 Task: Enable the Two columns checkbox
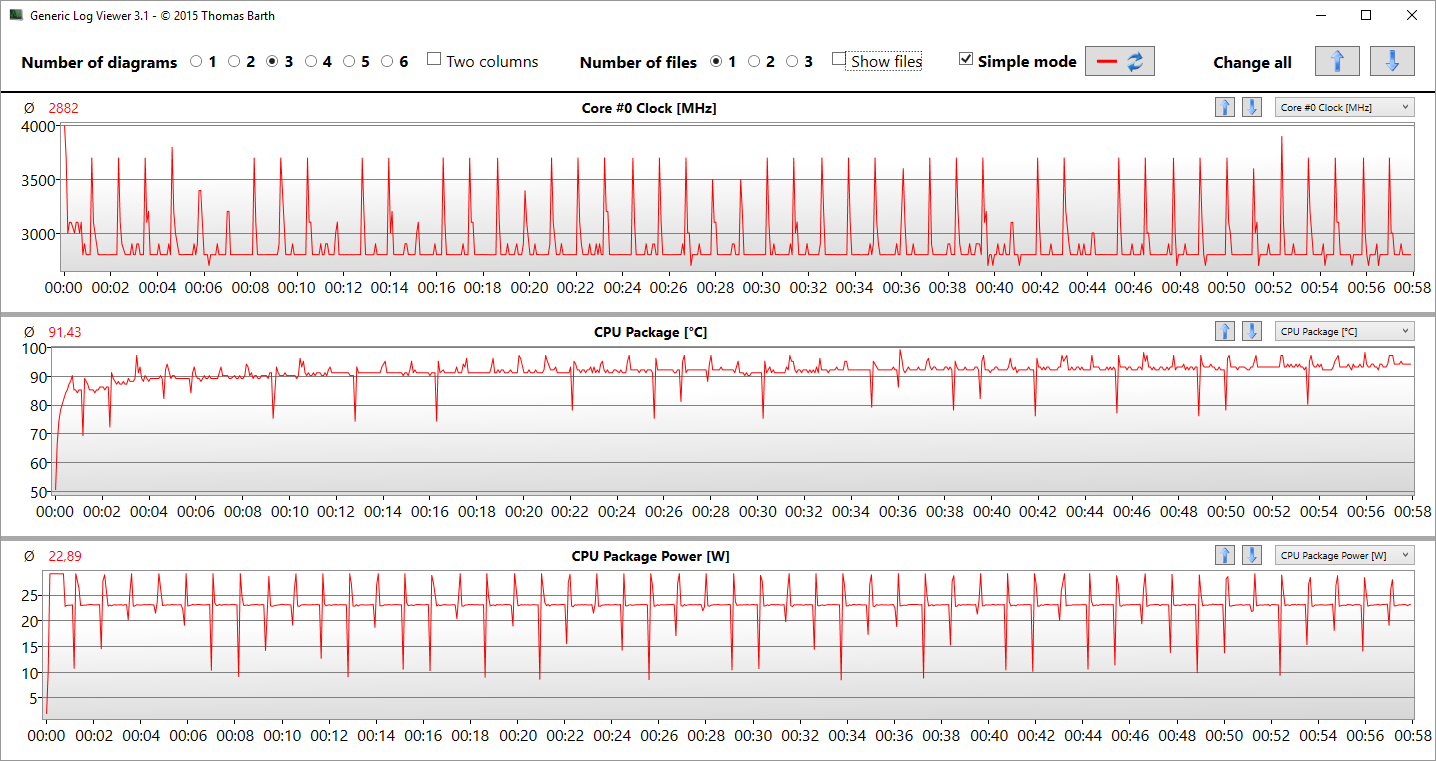click(x=434, y=60)
